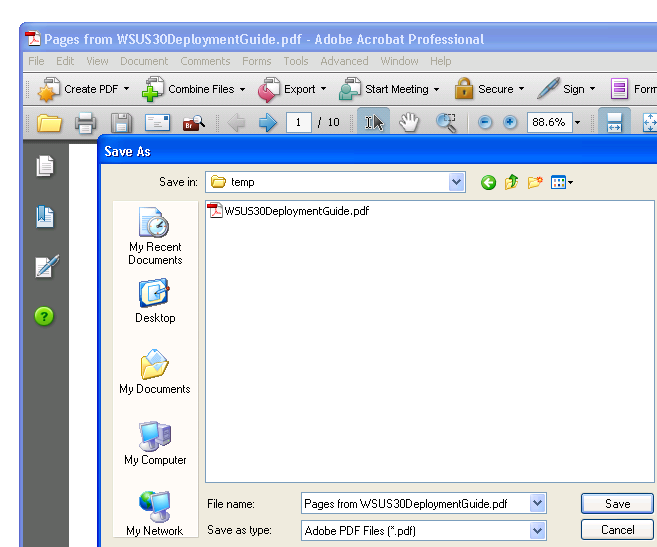657x547 pixels.
Task: Click the Email envelope icon
Action: (x=157, y=123)
